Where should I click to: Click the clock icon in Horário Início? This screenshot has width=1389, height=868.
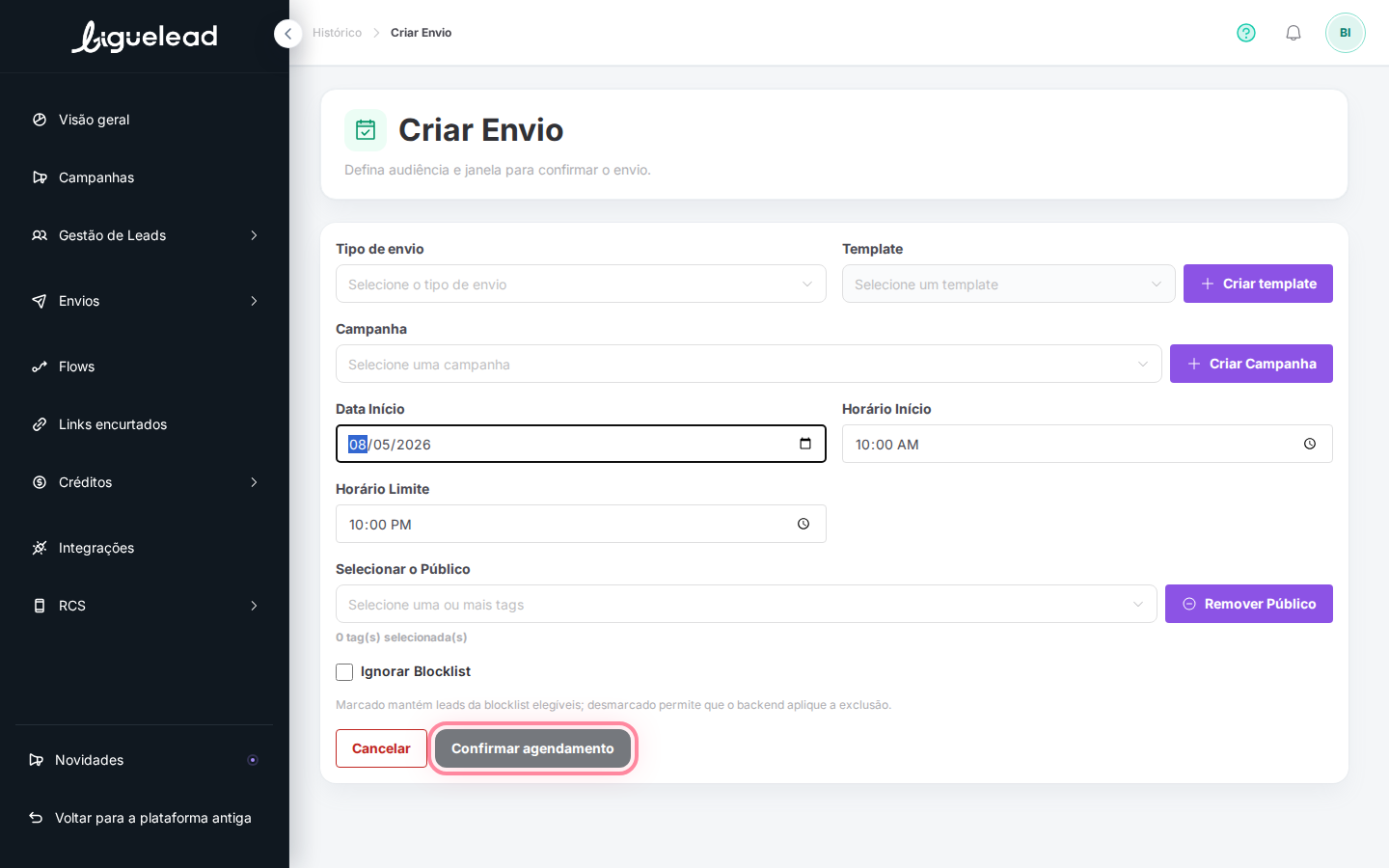(1310, 444)
